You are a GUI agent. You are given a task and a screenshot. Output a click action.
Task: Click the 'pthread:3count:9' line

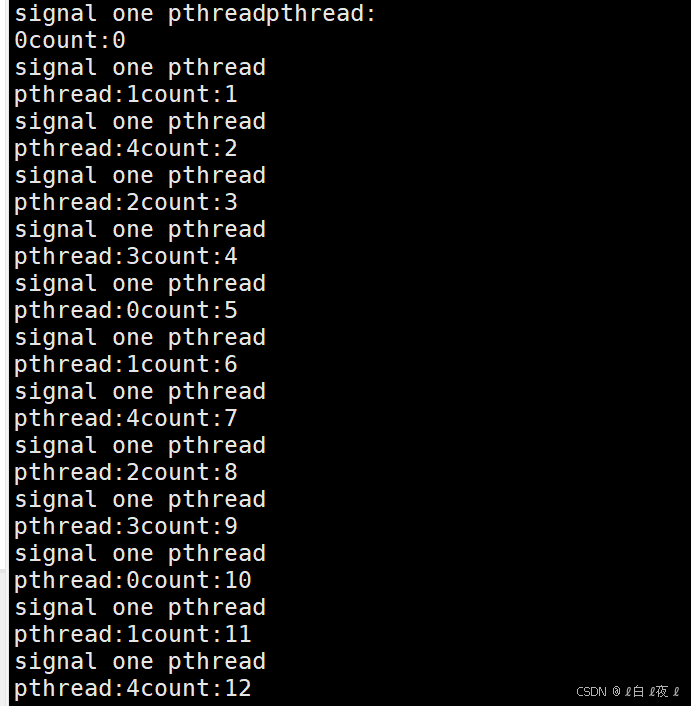126,528
